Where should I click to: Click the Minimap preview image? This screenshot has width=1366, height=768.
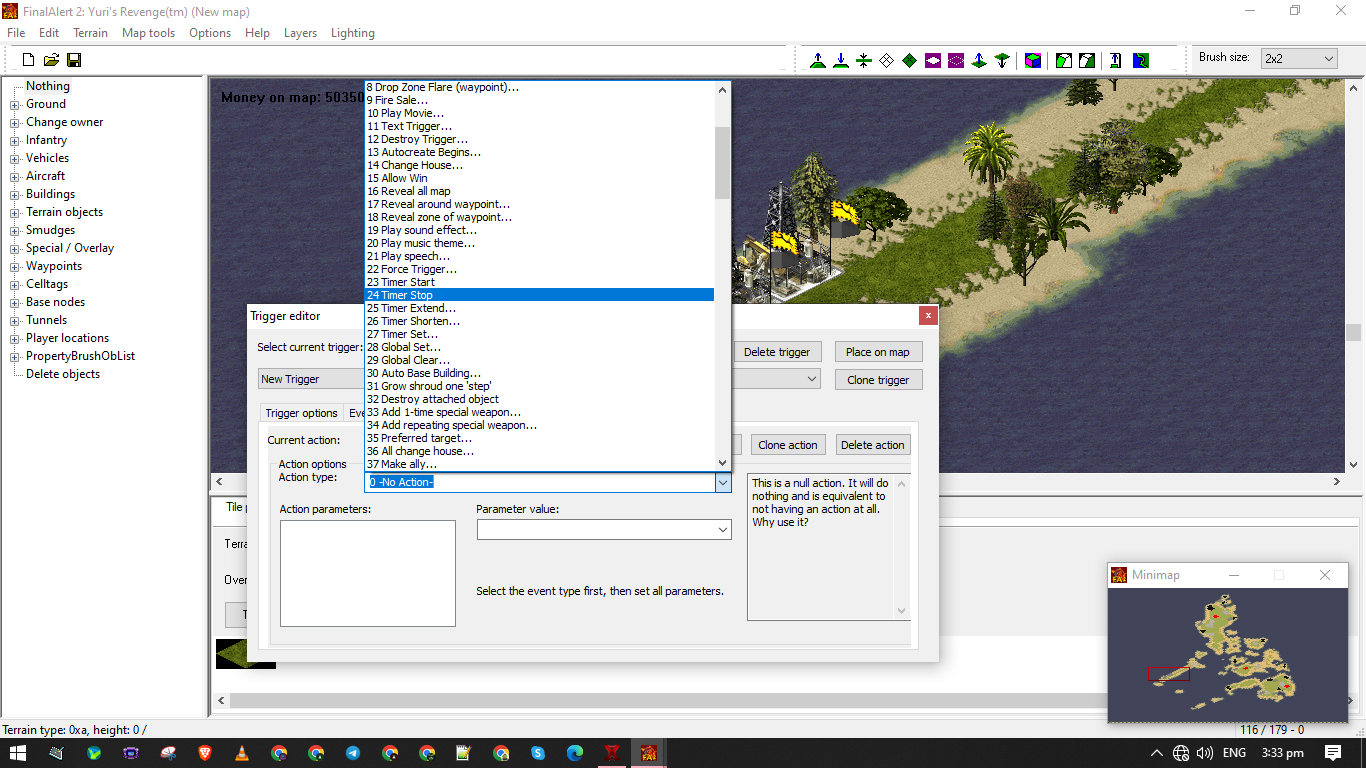[x=1228, y=654]
